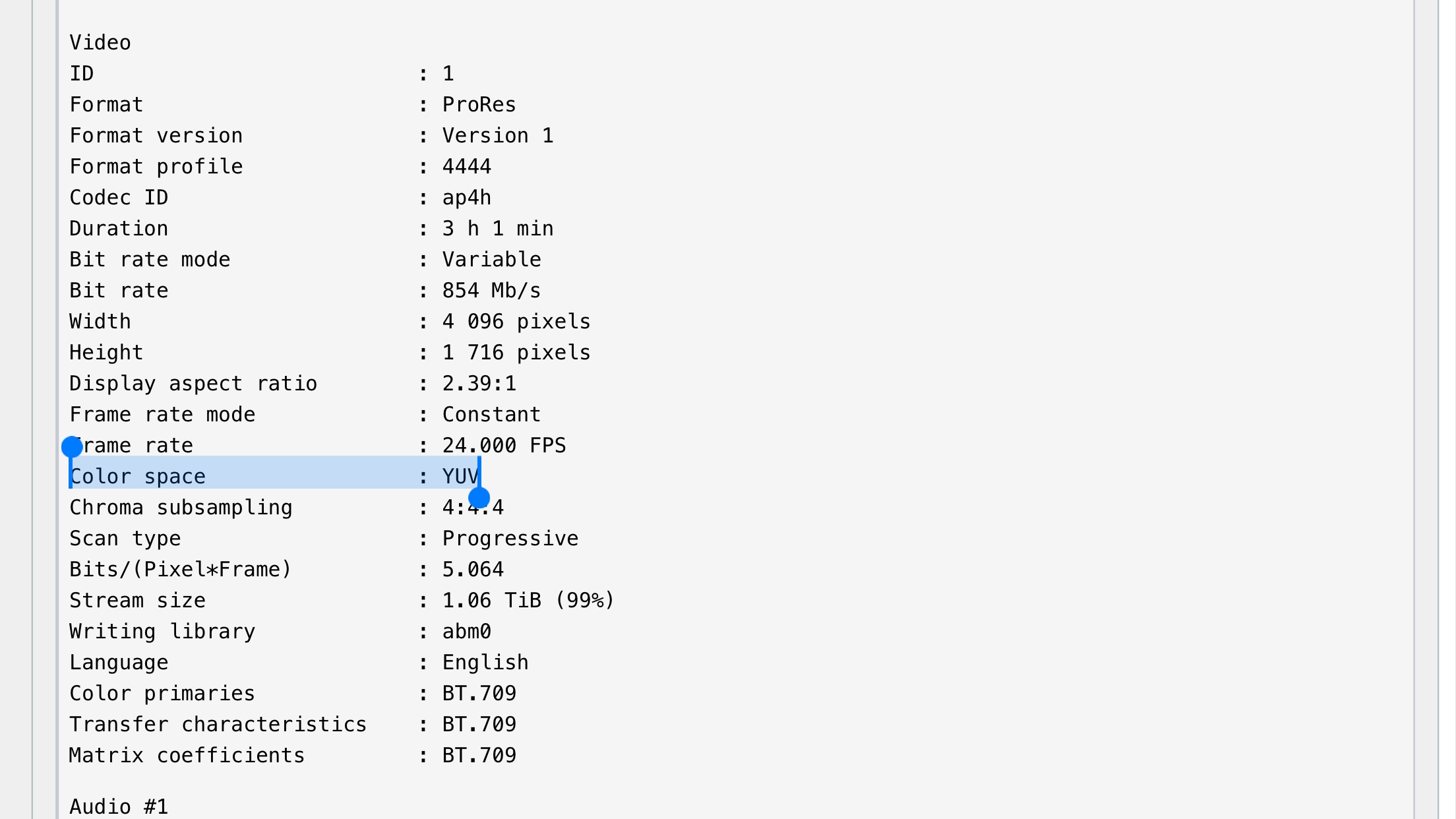Click the Transfer characteristics label
The image size is (1456, 819).
pos(218,724)
